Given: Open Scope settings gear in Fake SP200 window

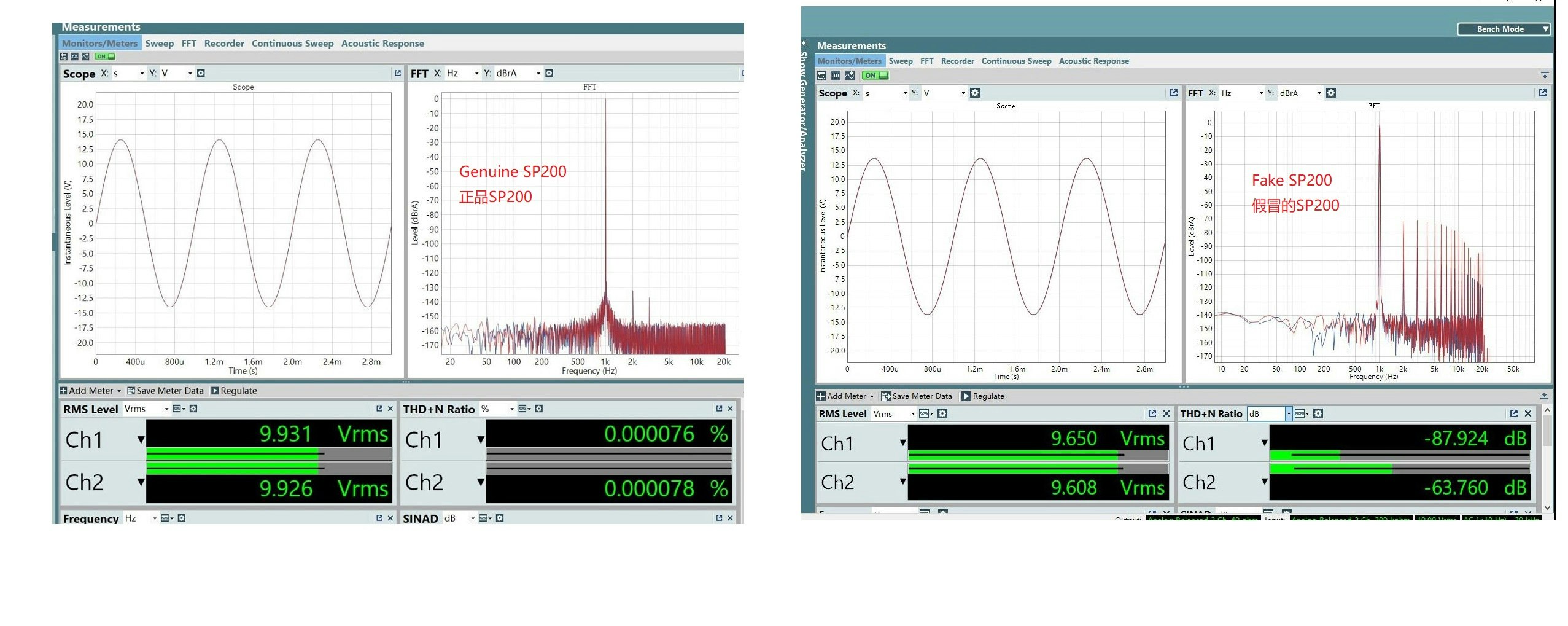Looking at the screenshot, I should 975,93.
